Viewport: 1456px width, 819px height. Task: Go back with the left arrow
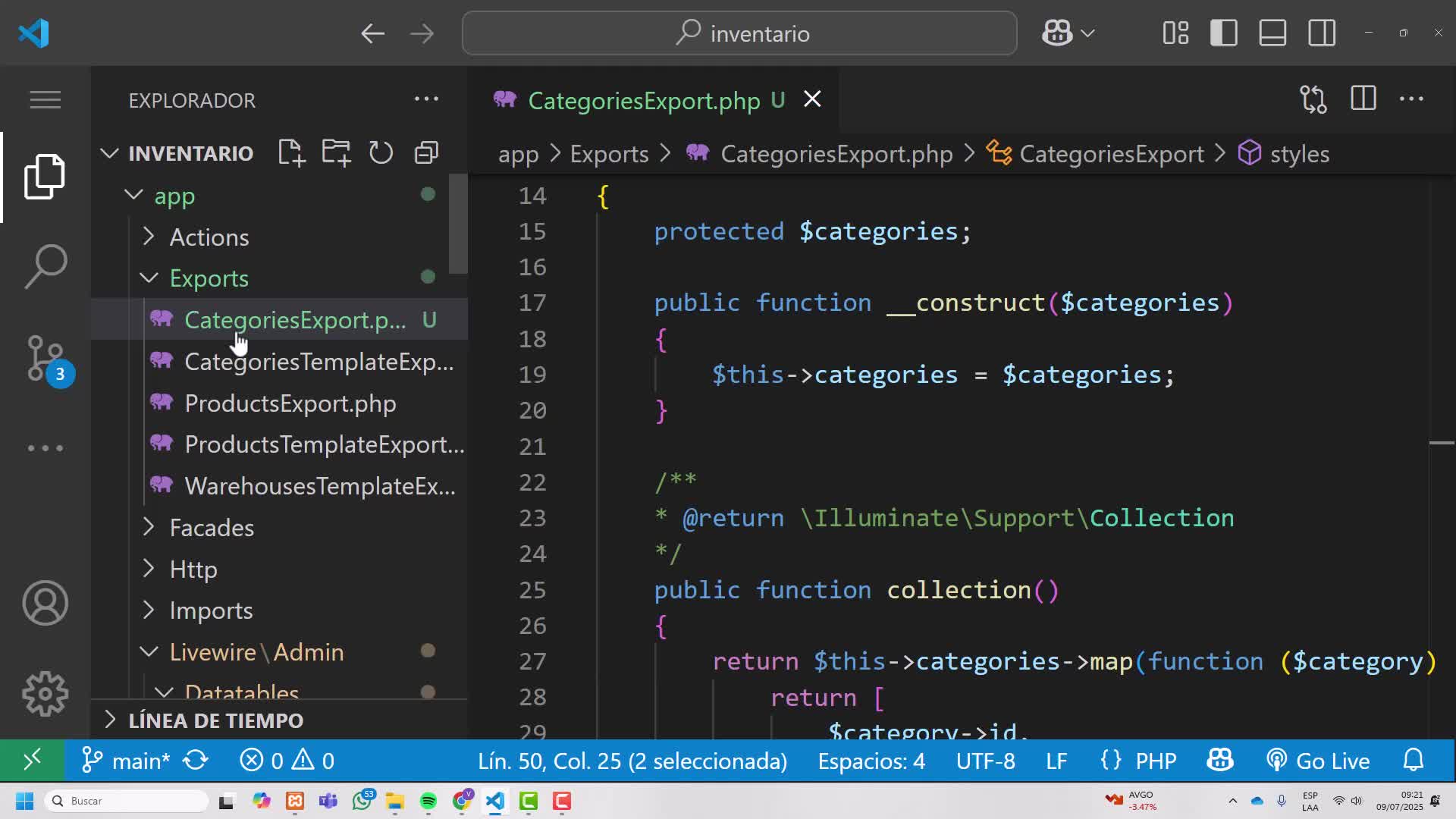pyautogui.click(x=372, y=33)
